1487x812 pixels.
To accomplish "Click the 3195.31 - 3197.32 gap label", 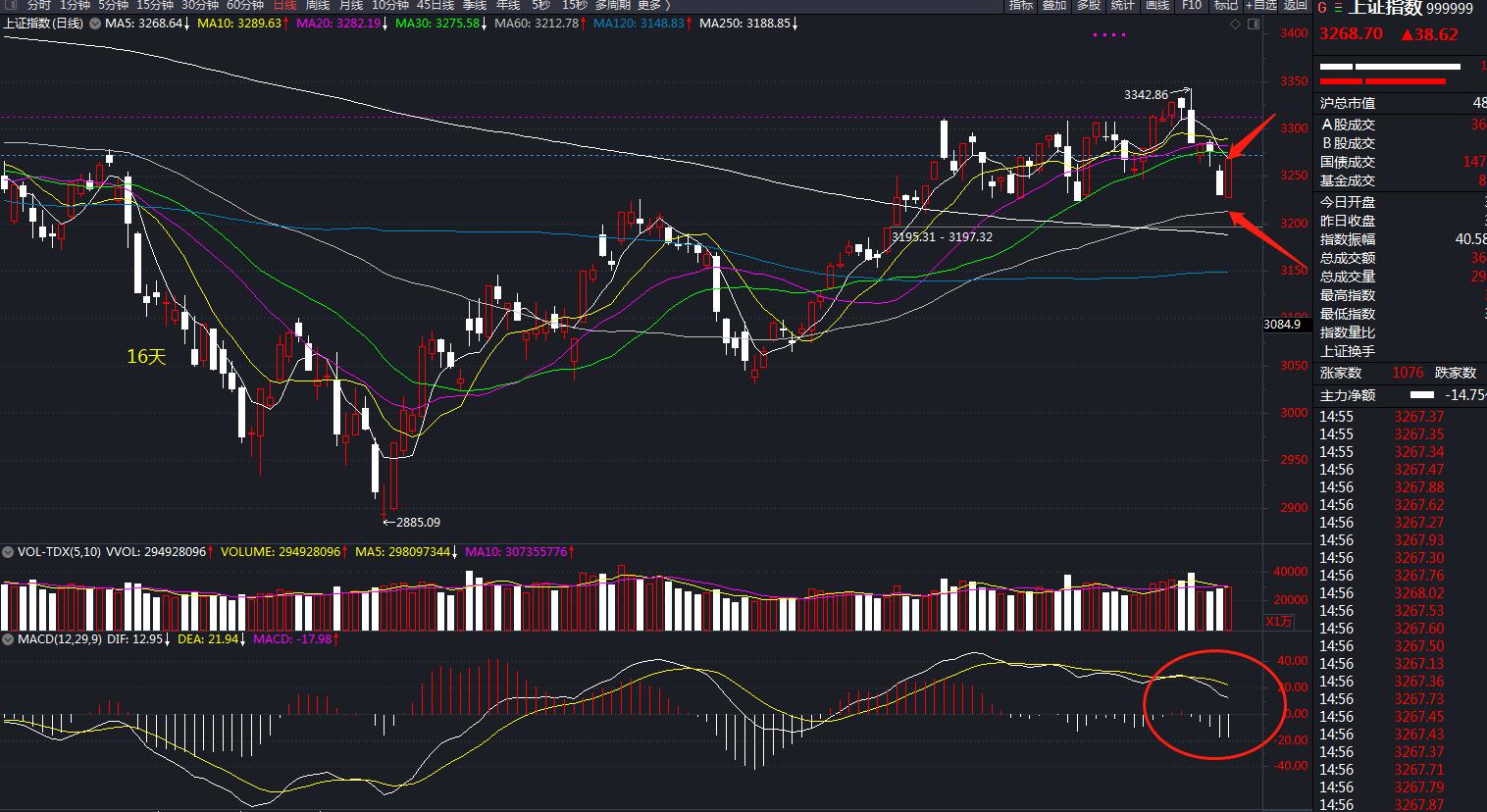I will tap(942, 237).
